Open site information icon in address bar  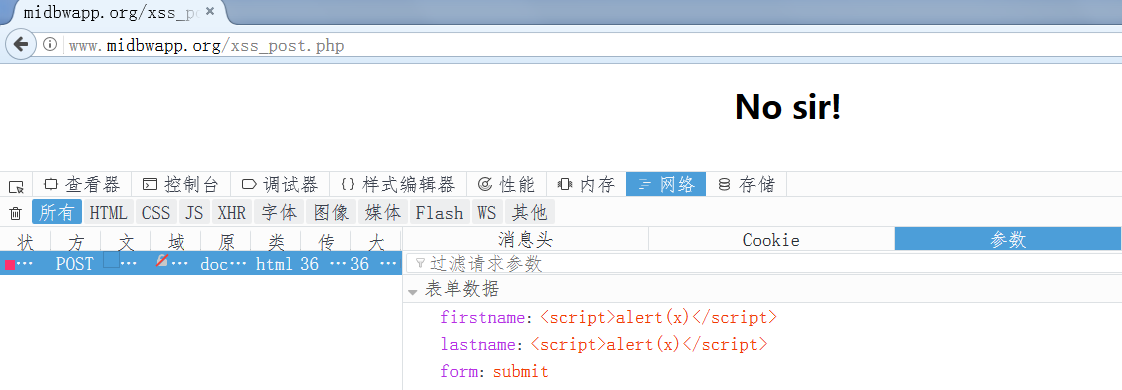[x=50, y=45]
